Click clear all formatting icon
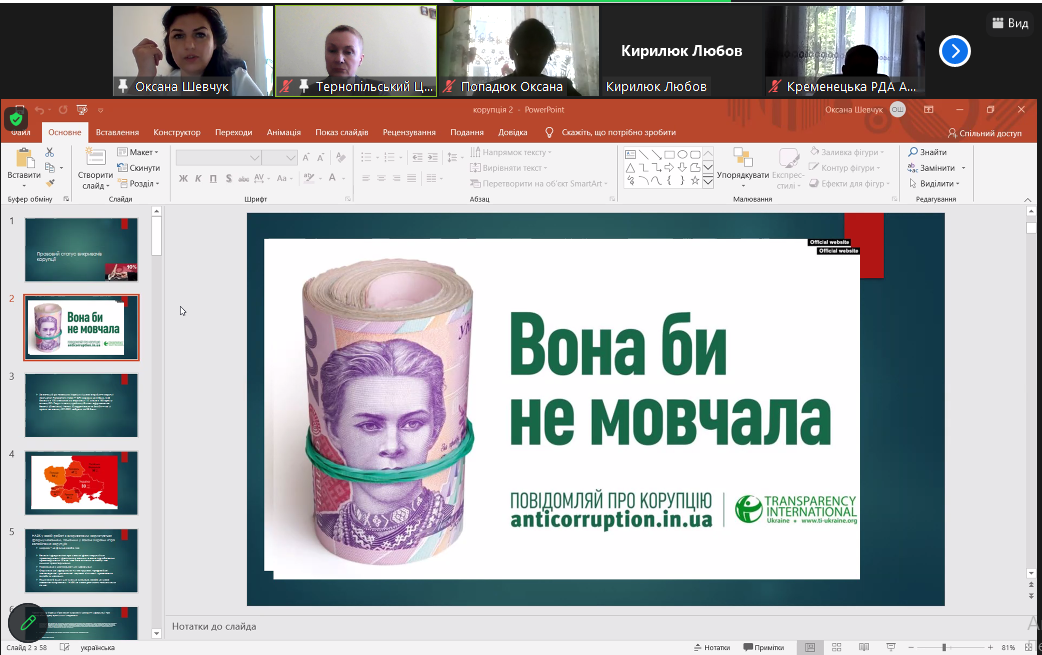The height and width of the screenshot is (655, 1042). pyautogui.click(x=341, y=157)
